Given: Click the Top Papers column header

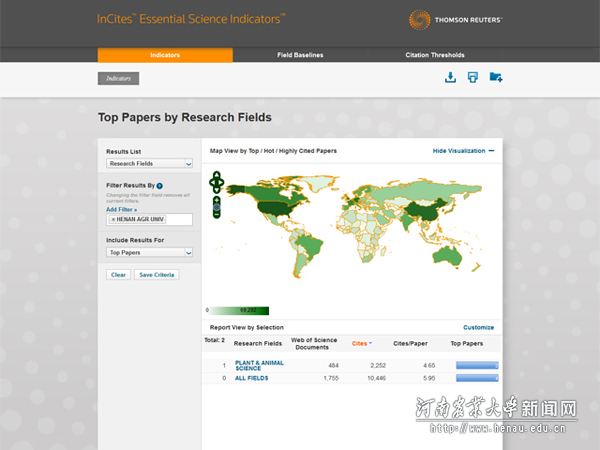Looking at the screenshot, I should click(466, 344).
